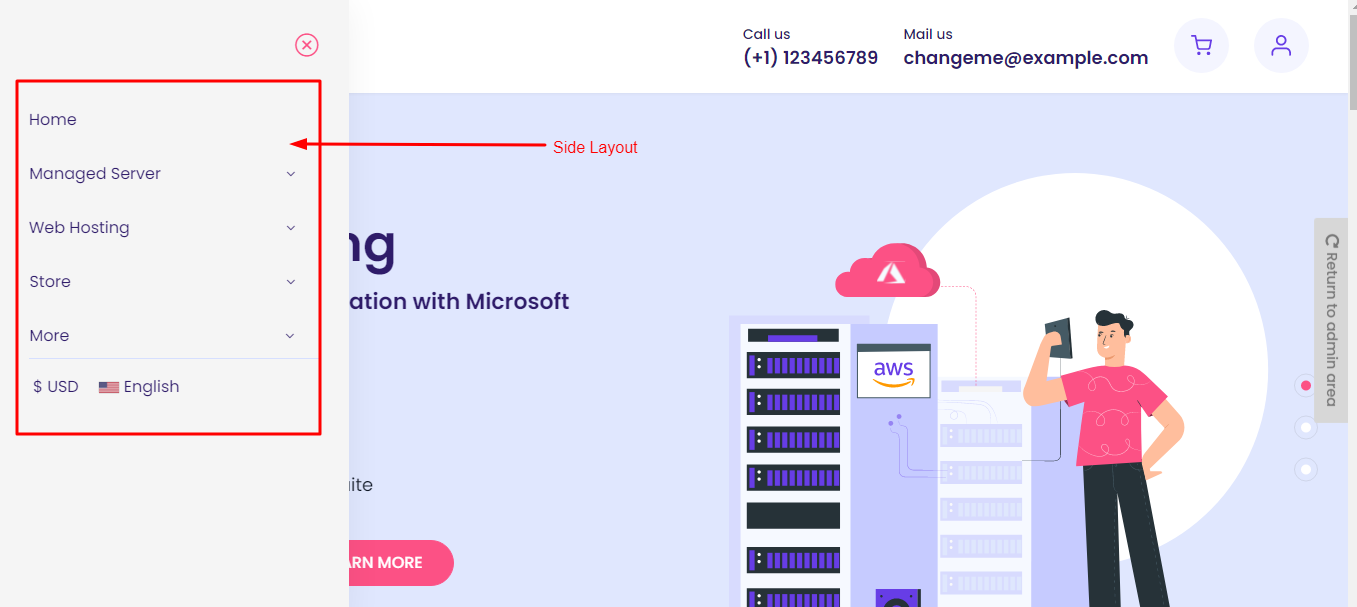Click the AWS logo on the server illustration
This screenshot has height=607, width=1357.
coord(893,373)
